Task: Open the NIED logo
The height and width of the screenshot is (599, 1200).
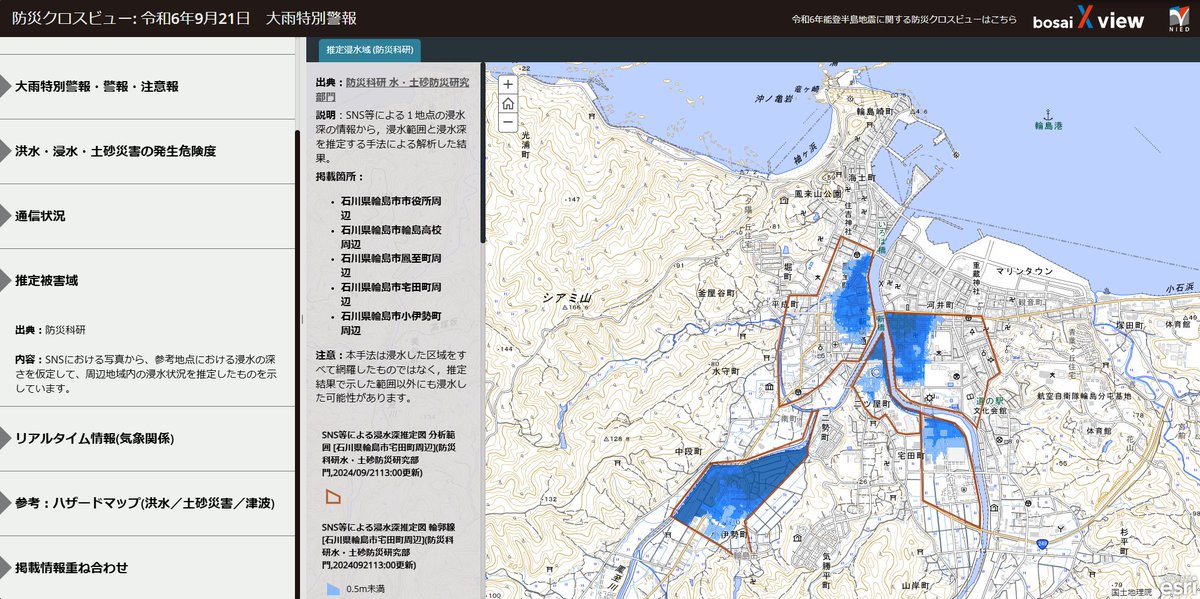Action: click(x=1179, y=19)
